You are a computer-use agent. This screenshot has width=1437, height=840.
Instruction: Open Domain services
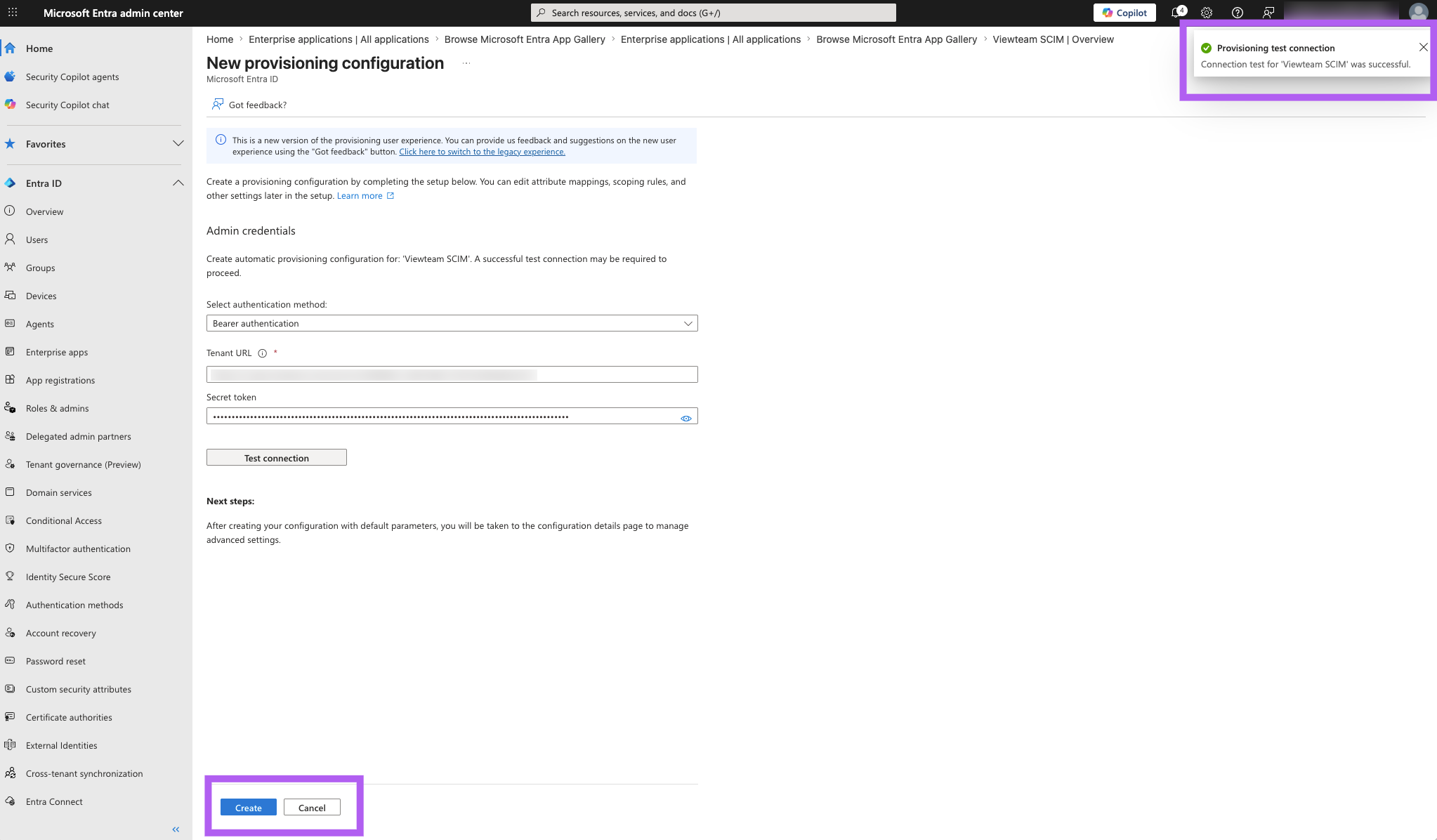tap(59, 492)
